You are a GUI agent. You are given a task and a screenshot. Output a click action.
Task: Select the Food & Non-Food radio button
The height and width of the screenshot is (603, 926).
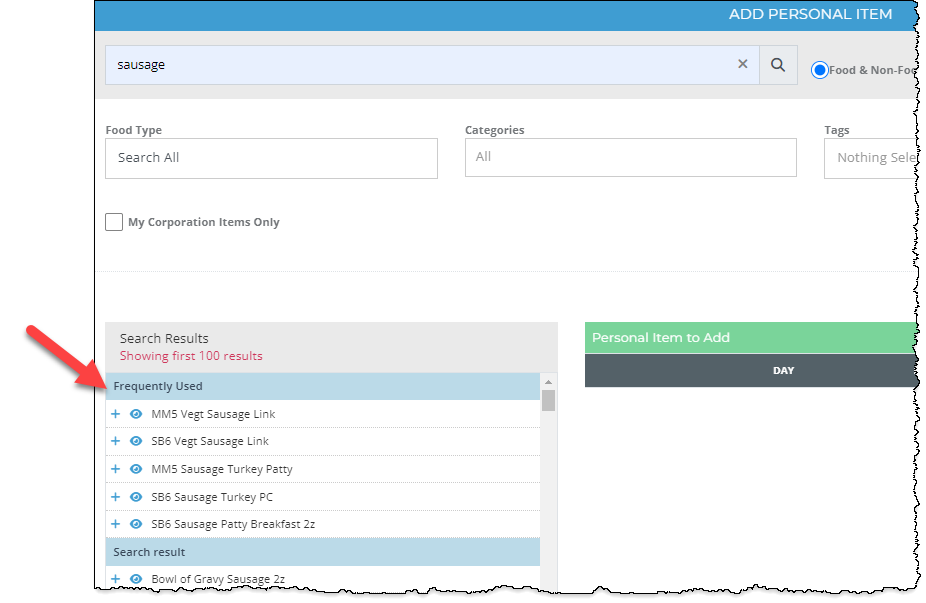coord(821,70)
